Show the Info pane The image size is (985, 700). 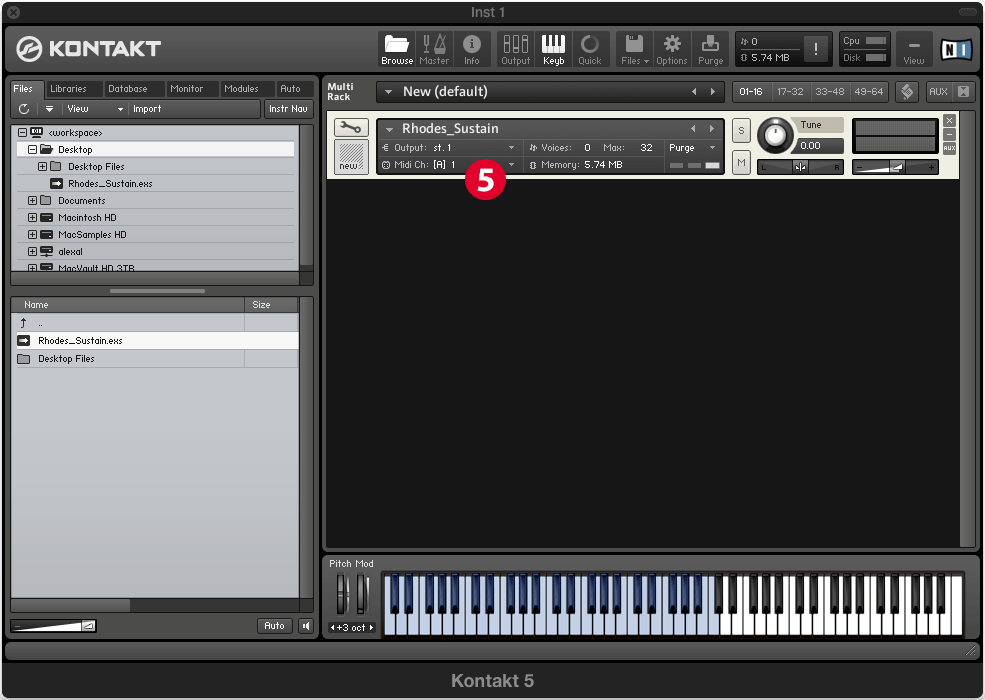(x=471, y=49)
